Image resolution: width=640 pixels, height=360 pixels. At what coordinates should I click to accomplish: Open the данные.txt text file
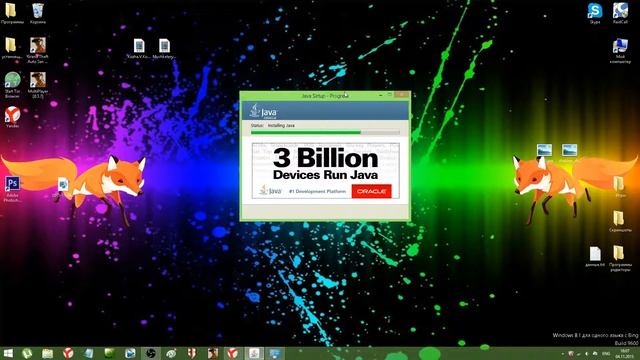click(x=595, y=256)
